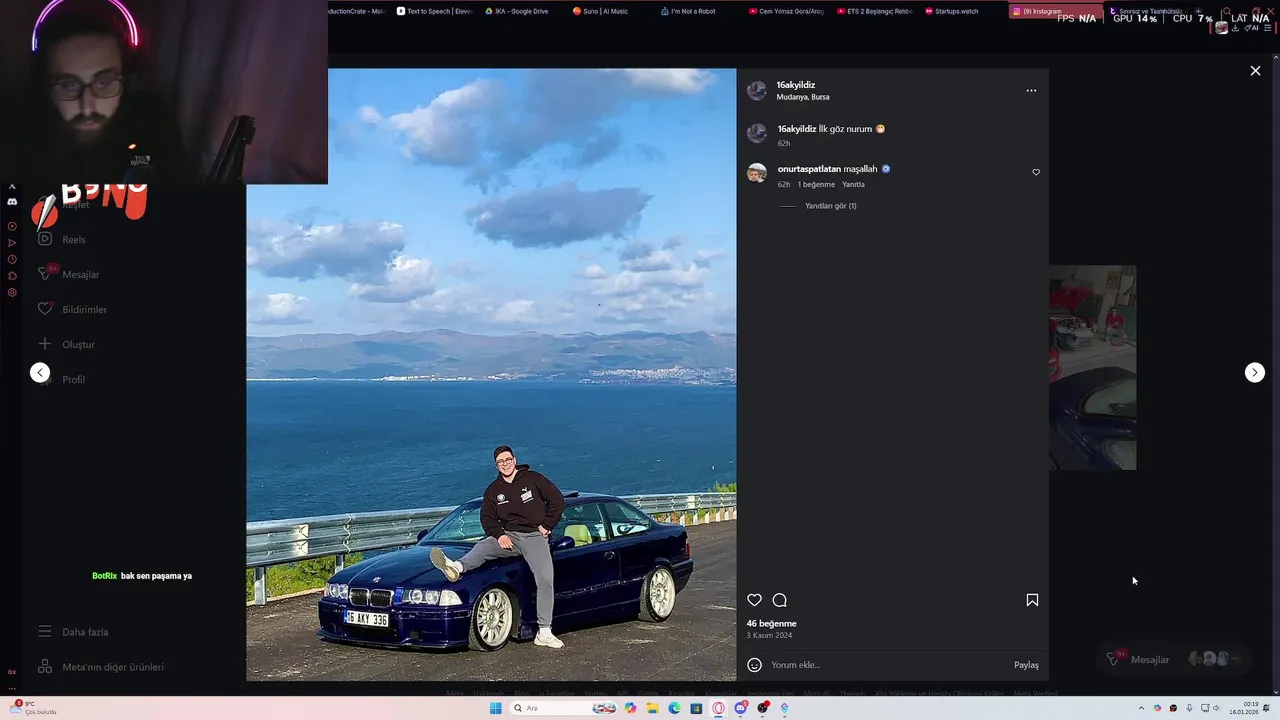1280x720 pixels.
Task: Click the 3 Kasım 2024 date
Action: tap(769, 635)
